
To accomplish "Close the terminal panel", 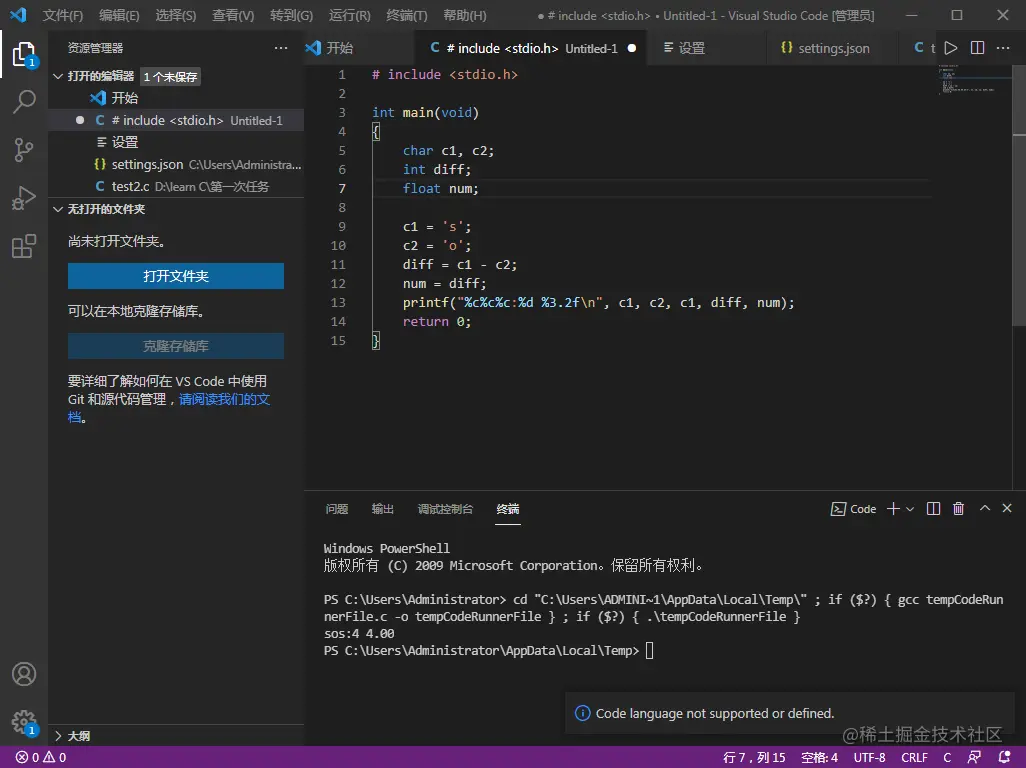I will [1007, 508].
